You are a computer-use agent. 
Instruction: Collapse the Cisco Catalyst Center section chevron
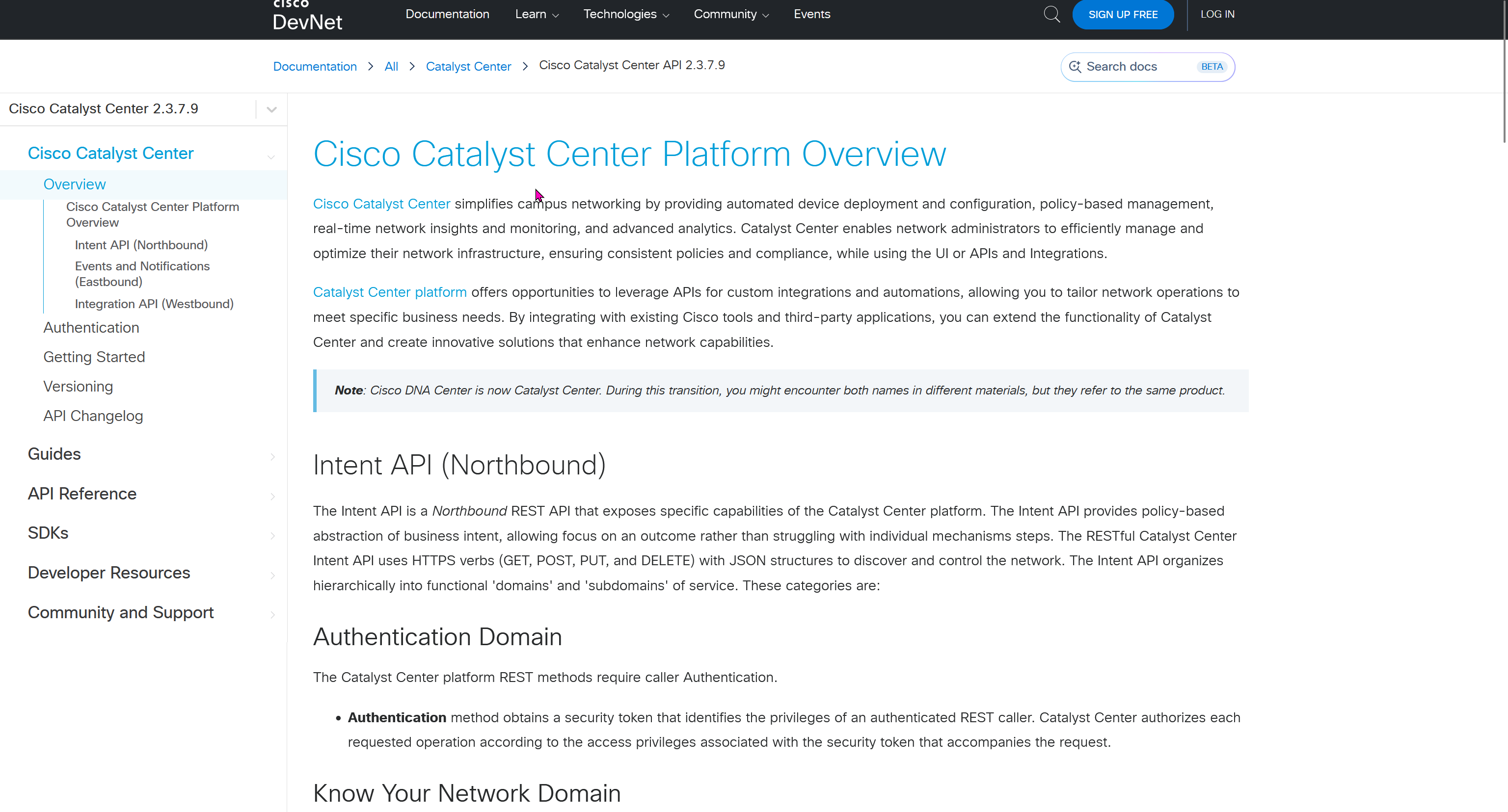[271, 156]
